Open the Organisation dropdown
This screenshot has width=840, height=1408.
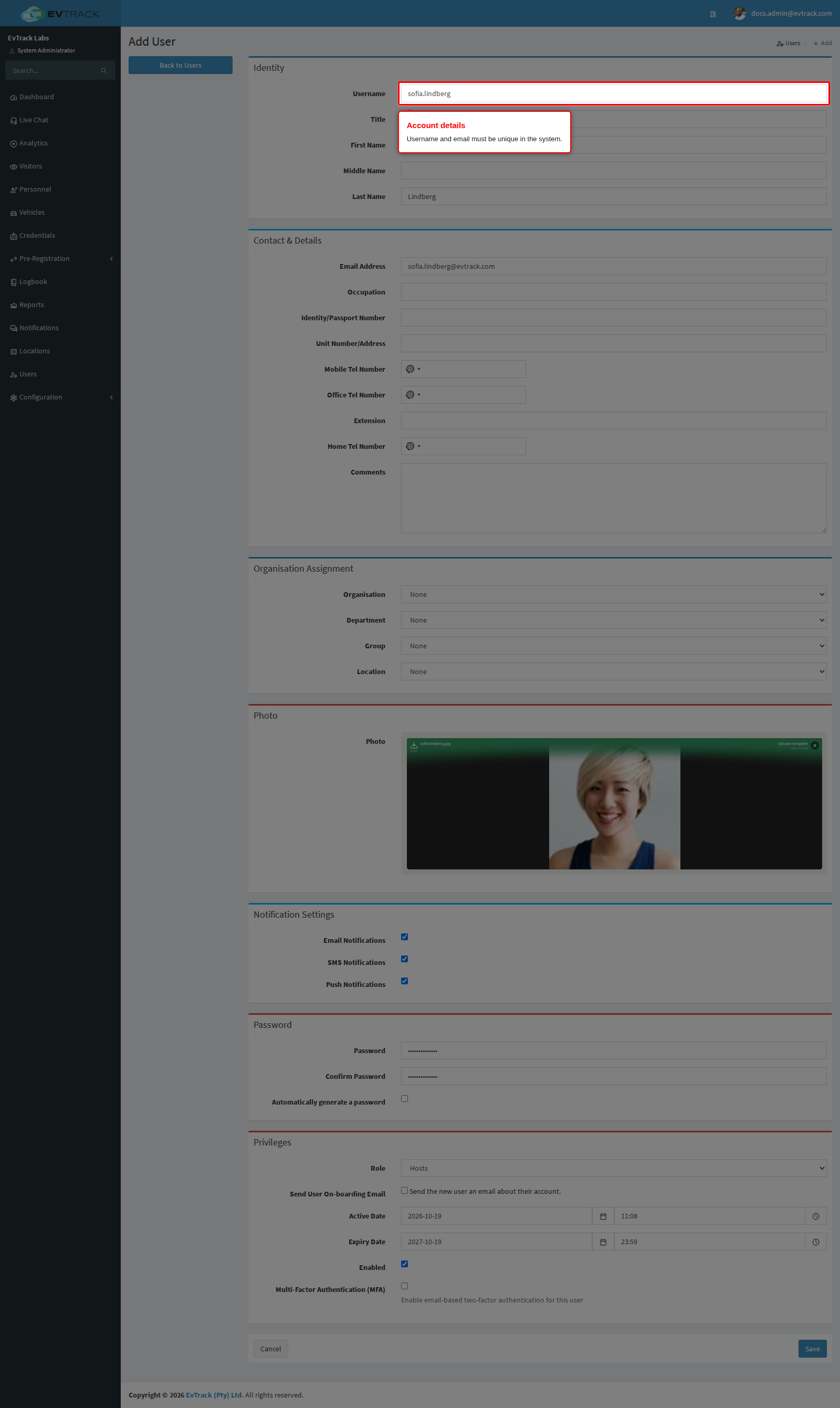pos(614,595)
